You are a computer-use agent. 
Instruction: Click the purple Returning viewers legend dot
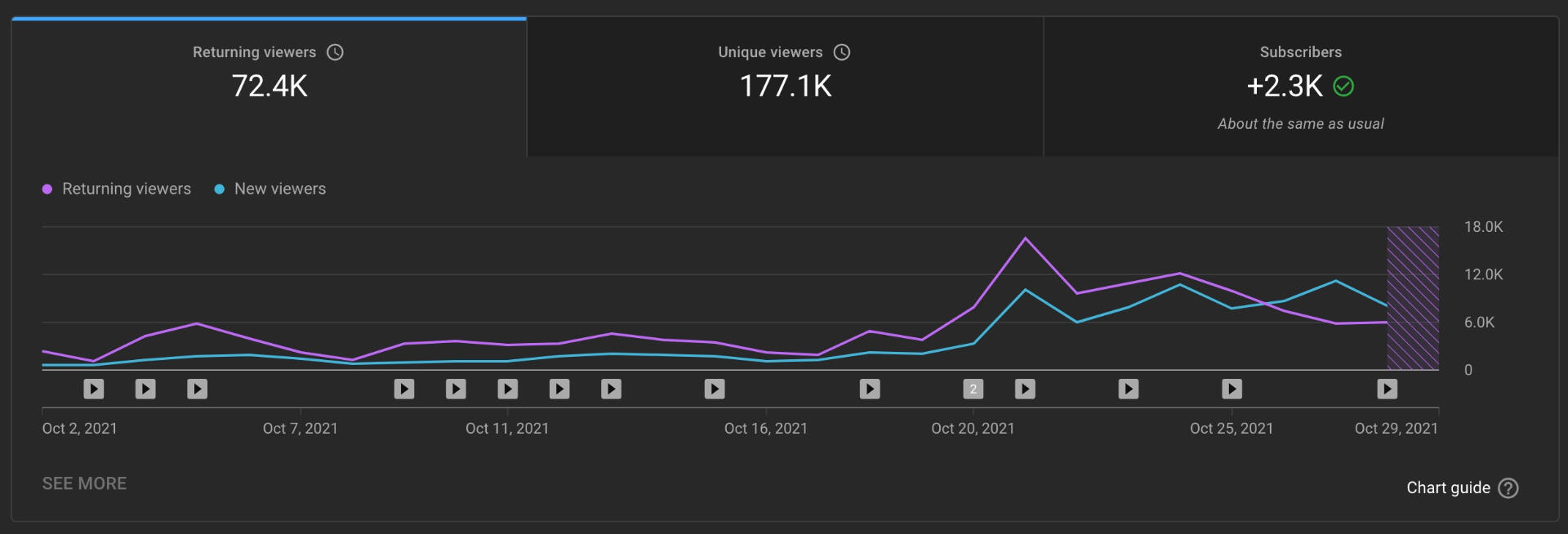[x=47, y=189]
